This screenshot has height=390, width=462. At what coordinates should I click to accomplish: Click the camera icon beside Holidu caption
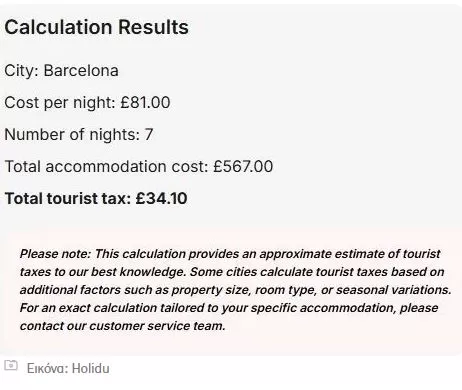click(x=11, y=365)
